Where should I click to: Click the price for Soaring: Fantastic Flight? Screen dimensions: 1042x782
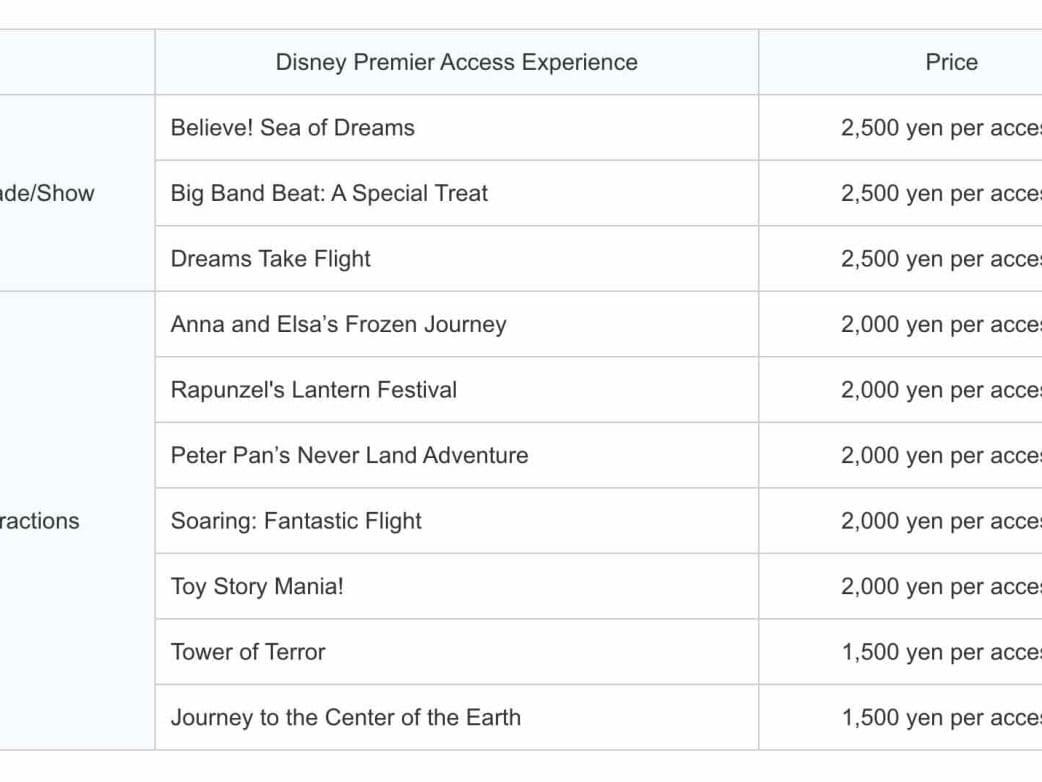[940, 521]
